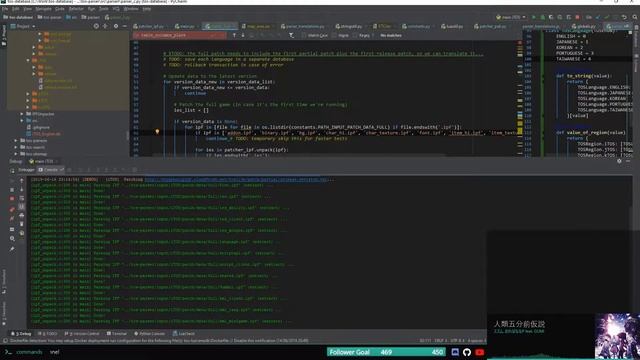
Task: Open Search Everywhere magnifier icon
Action: [635, 17]
